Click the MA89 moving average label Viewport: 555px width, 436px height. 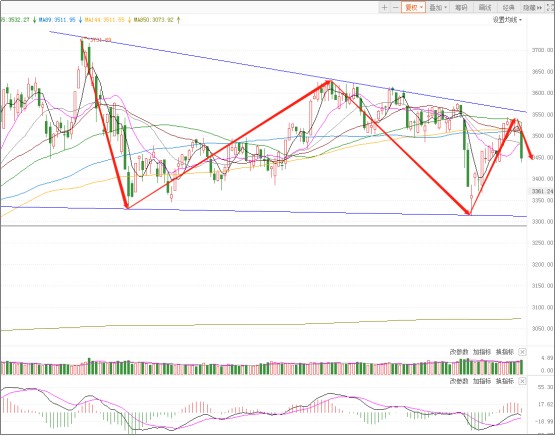57,20
